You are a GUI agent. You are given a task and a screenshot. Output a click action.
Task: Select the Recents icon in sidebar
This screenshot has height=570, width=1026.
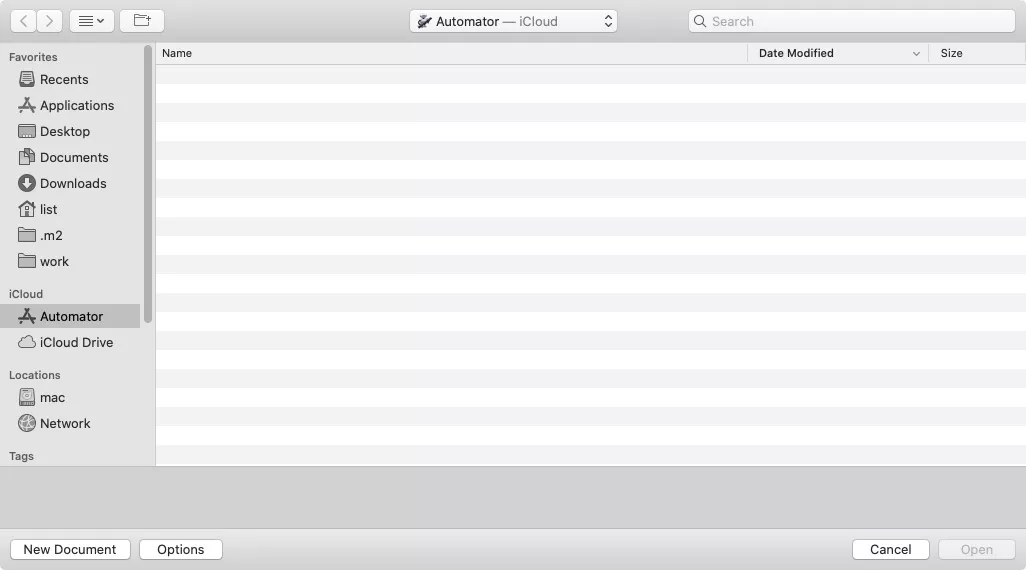pyautogui.click(x=27, y=79)
